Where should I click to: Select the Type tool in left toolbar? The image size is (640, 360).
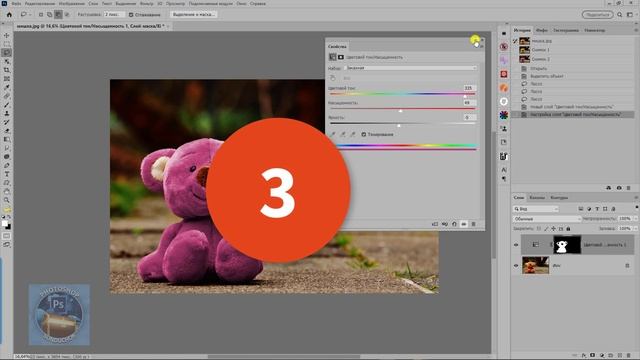tap(7, 174)
